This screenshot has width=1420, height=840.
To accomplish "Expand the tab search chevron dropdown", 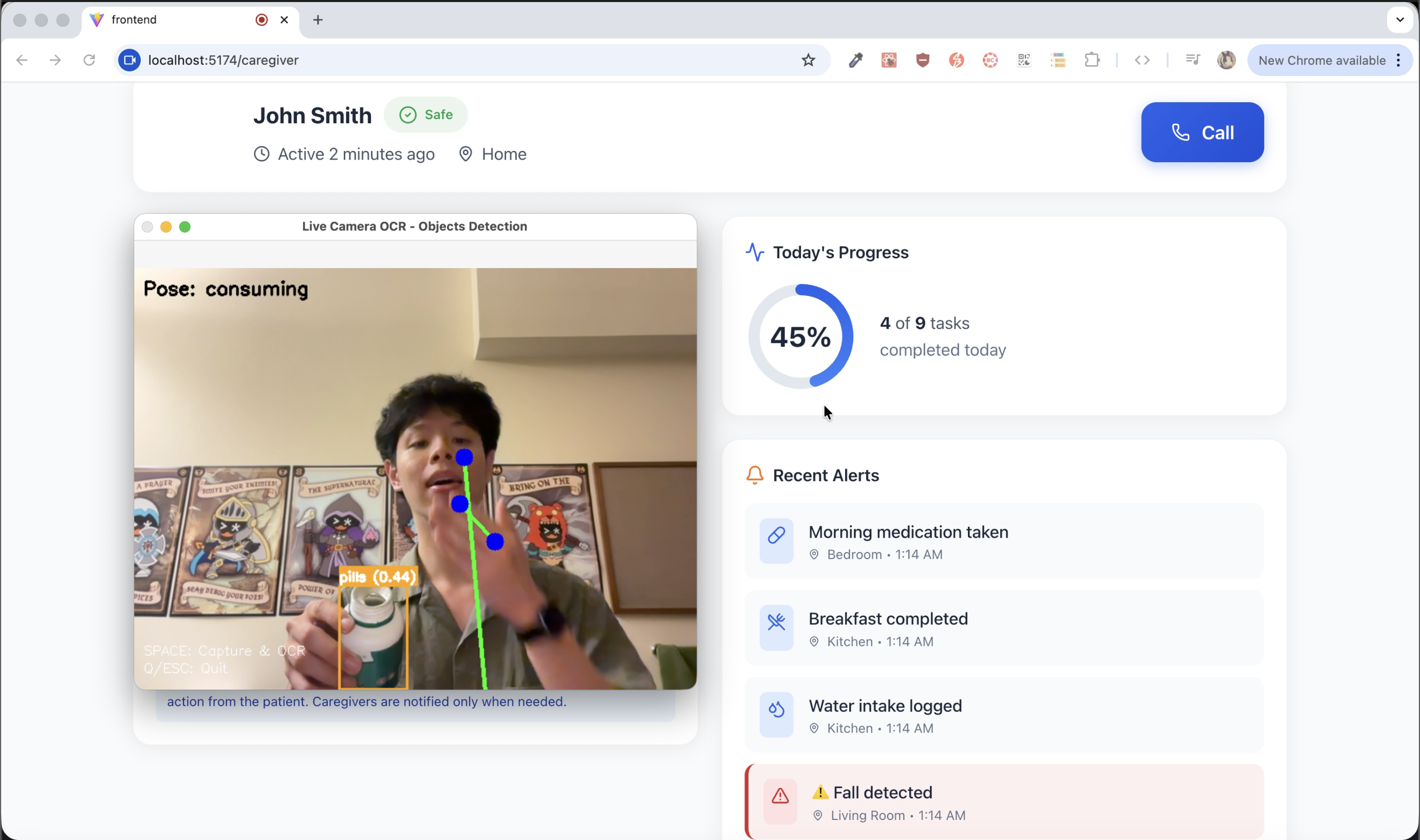I will (1399, 20).
